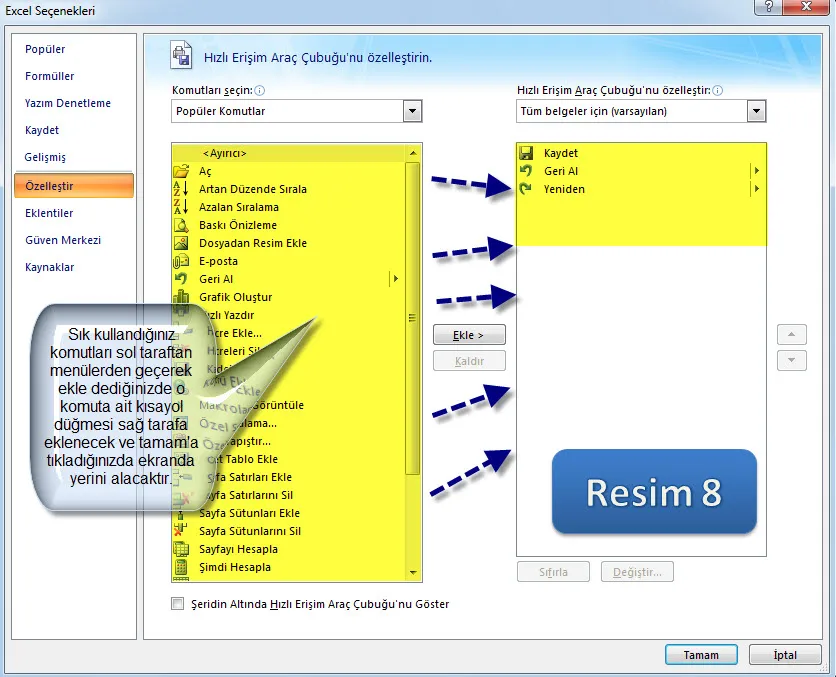Viewport: 836px width, 677px height.
Task: Switch to the Güven Merkezi category
Action: pyautogui.click(x=63, y=240)
